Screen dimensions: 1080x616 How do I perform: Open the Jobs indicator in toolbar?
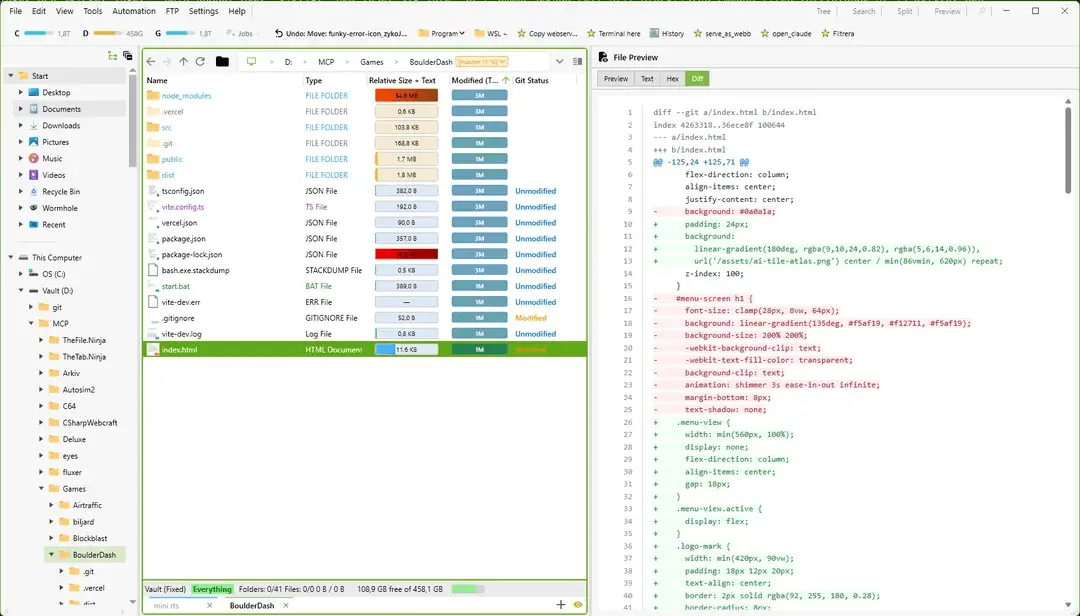point(240,33)
